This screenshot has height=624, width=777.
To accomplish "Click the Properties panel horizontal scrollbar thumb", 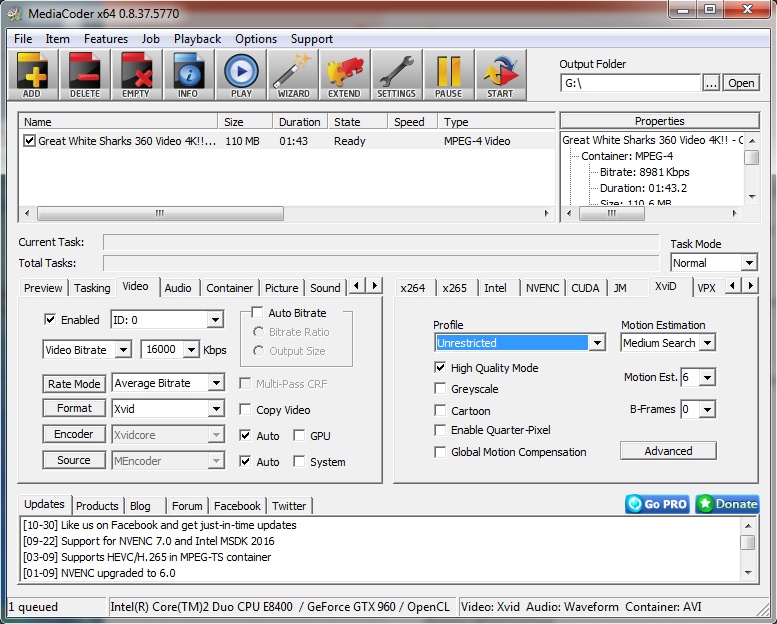I will [612, 213].
